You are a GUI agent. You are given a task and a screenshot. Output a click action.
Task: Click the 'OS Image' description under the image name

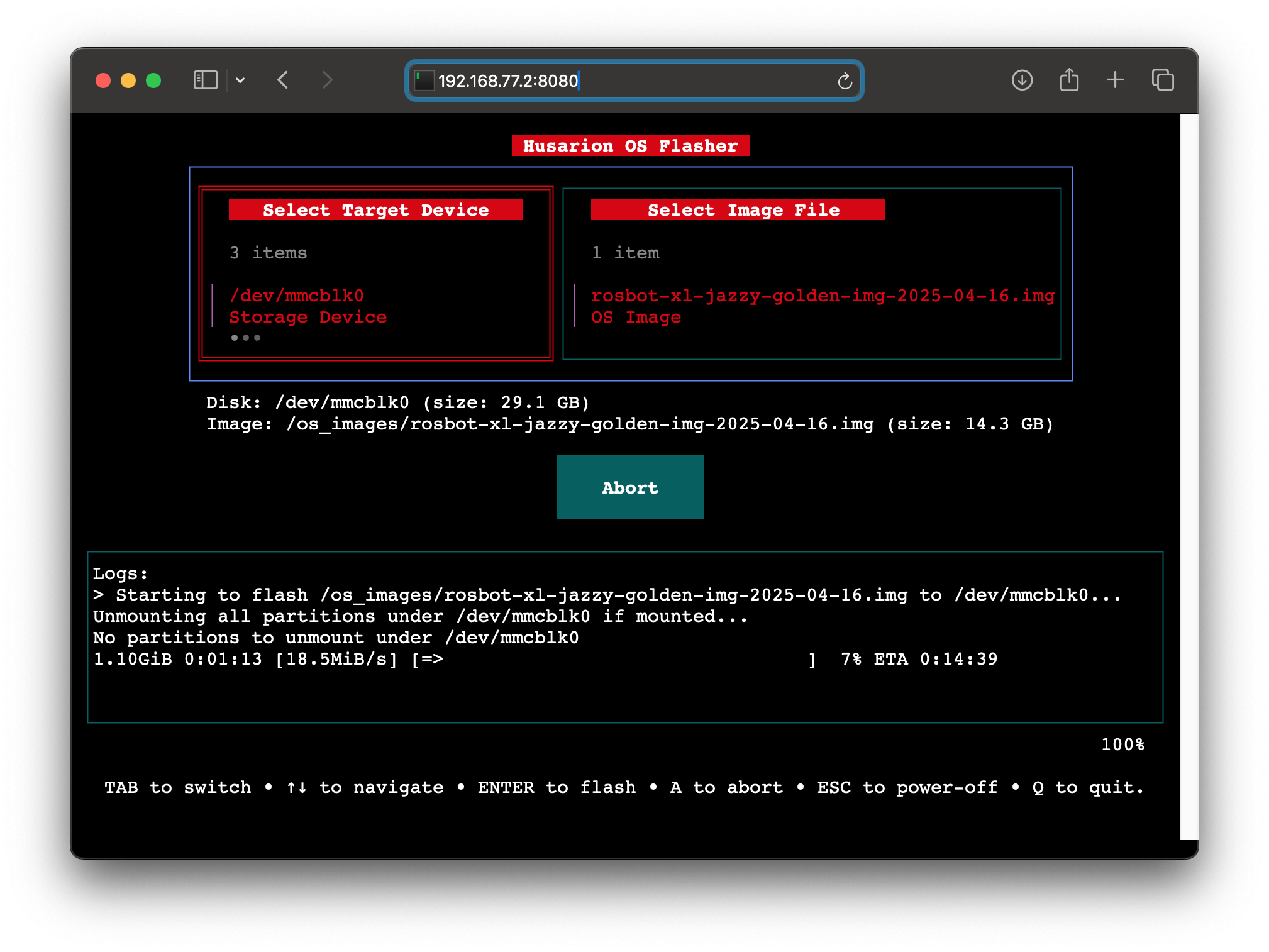tap(636, 317)
